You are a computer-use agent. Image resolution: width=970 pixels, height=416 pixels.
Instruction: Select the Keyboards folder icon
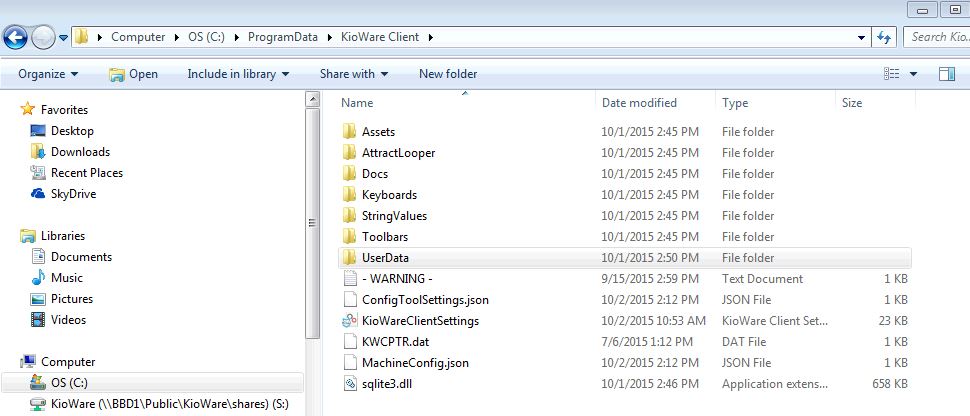coord(349,194)
